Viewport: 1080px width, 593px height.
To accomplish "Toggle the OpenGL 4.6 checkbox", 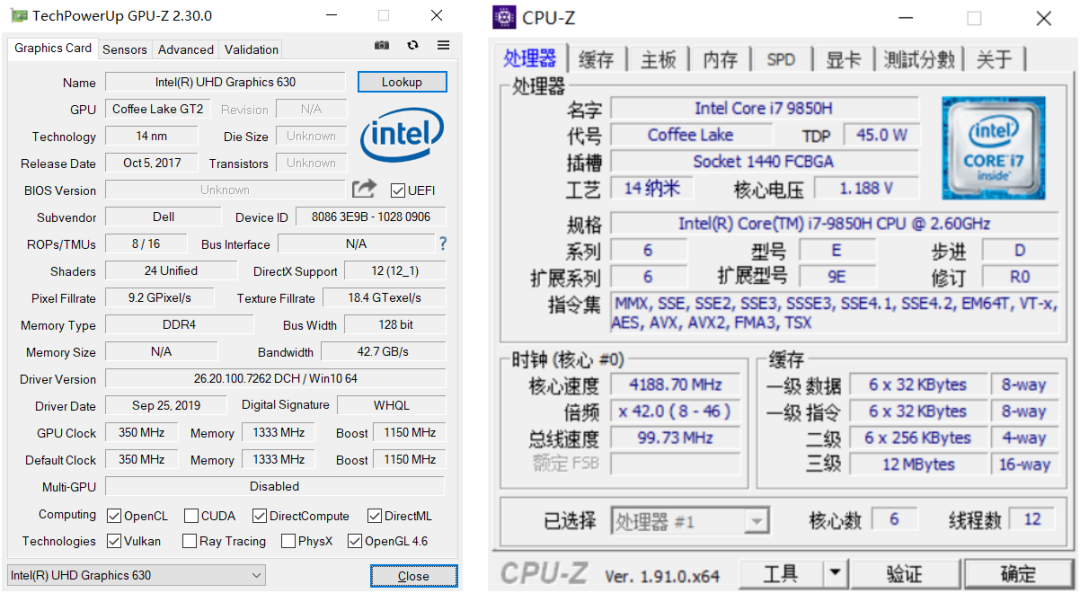I will [355, 541].
